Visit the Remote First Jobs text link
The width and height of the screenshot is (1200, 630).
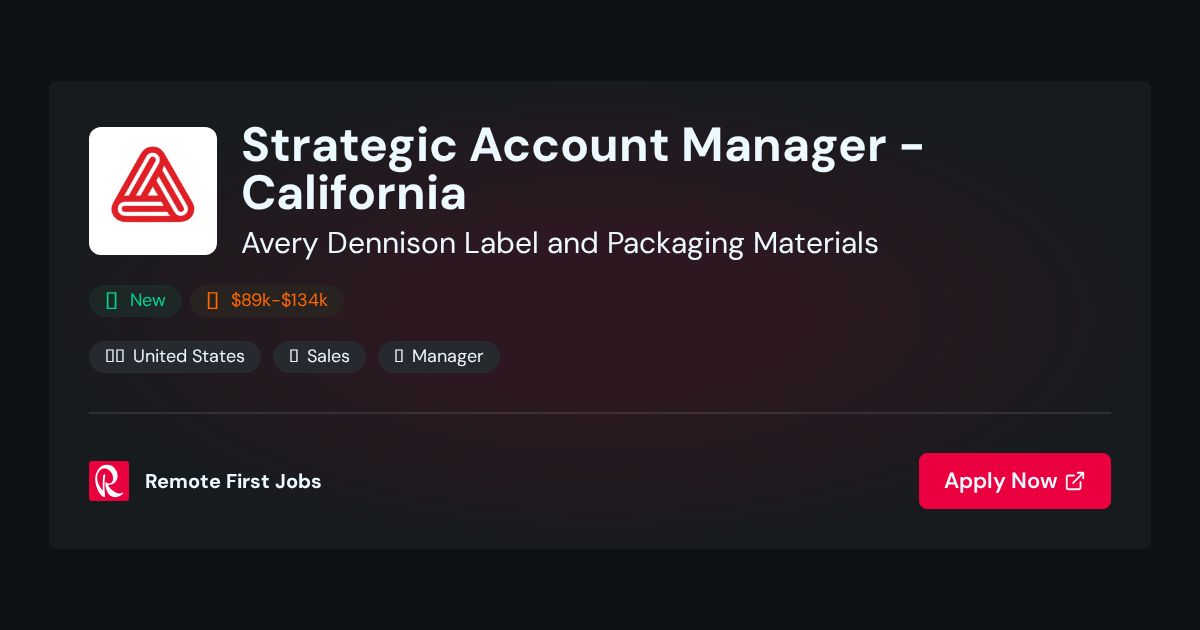233,481
